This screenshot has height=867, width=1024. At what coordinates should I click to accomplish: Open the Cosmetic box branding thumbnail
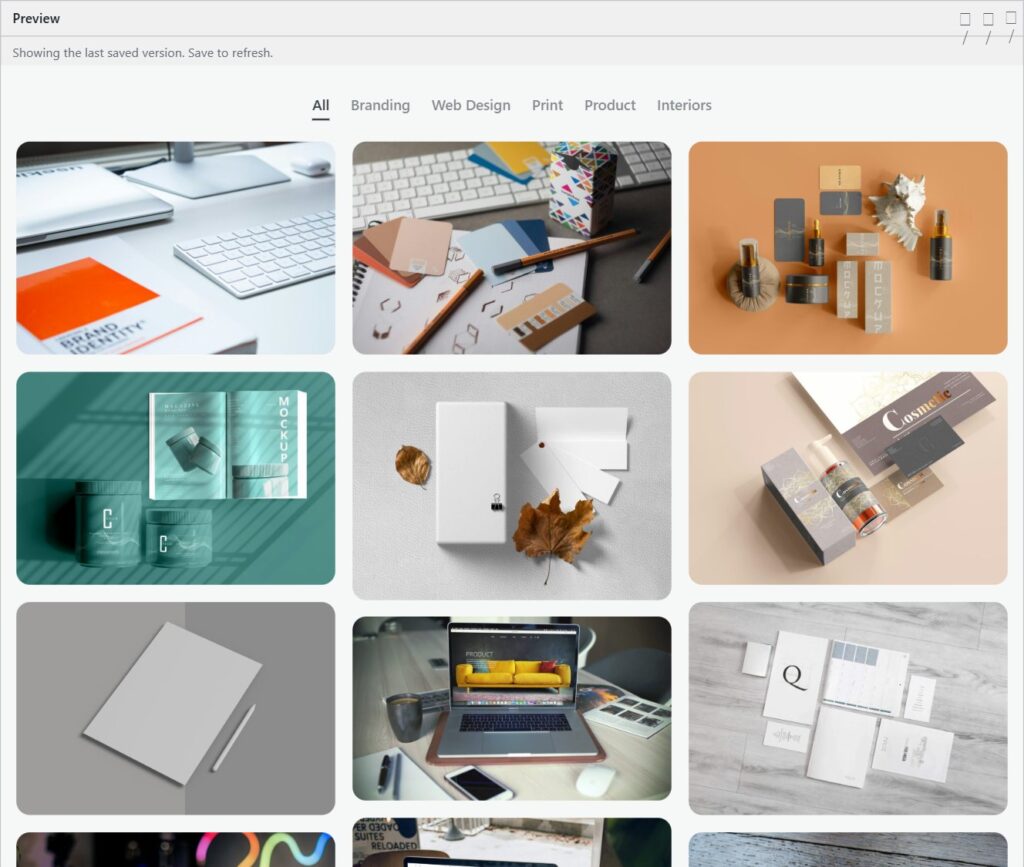848,478
